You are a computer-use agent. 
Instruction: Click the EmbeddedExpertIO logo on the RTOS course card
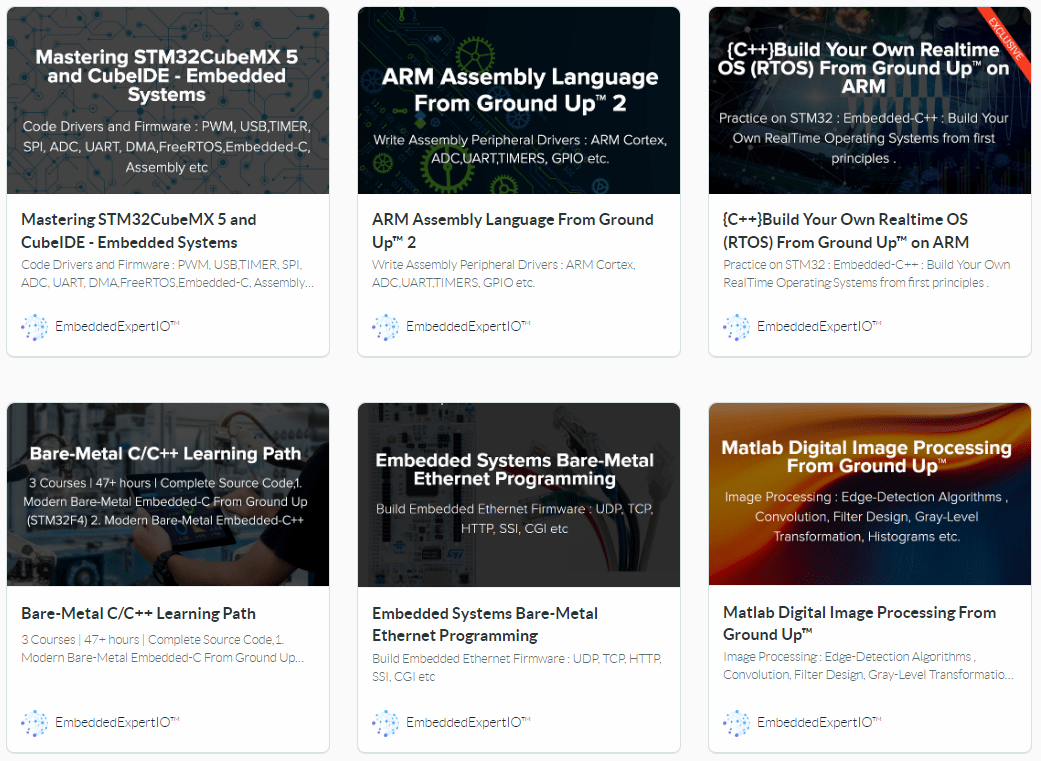(736, 327)
